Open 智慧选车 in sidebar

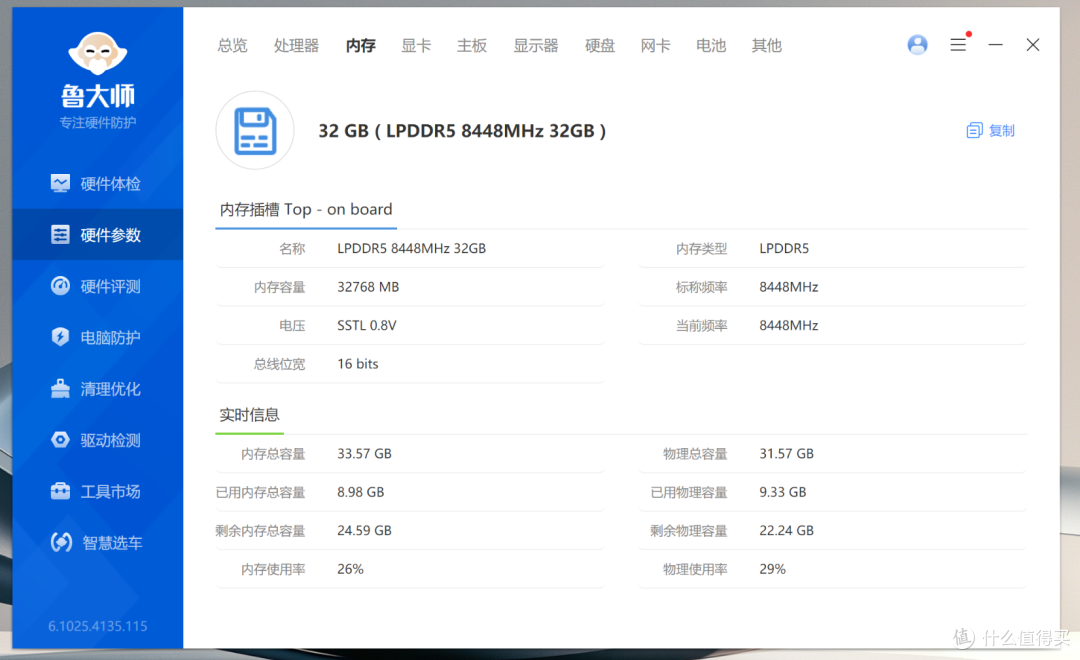click(97, 542)
